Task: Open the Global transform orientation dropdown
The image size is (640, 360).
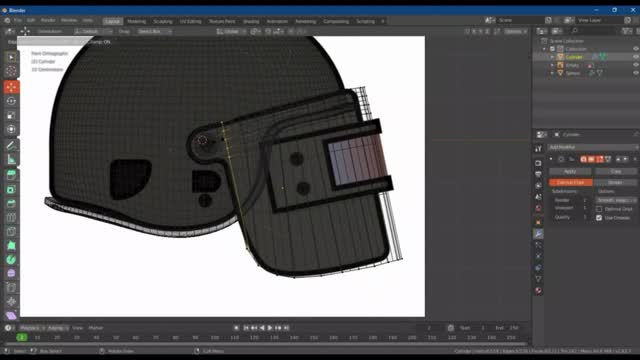Action: coord(231,31)
